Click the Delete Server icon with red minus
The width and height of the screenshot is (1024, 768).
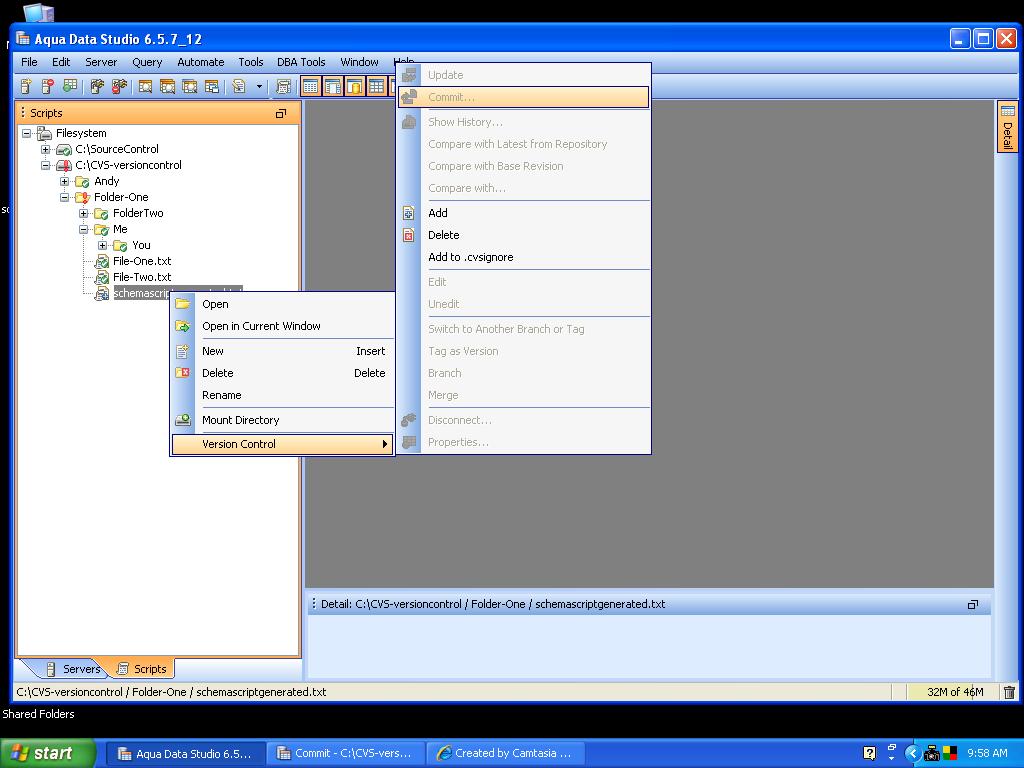[48, 86]
